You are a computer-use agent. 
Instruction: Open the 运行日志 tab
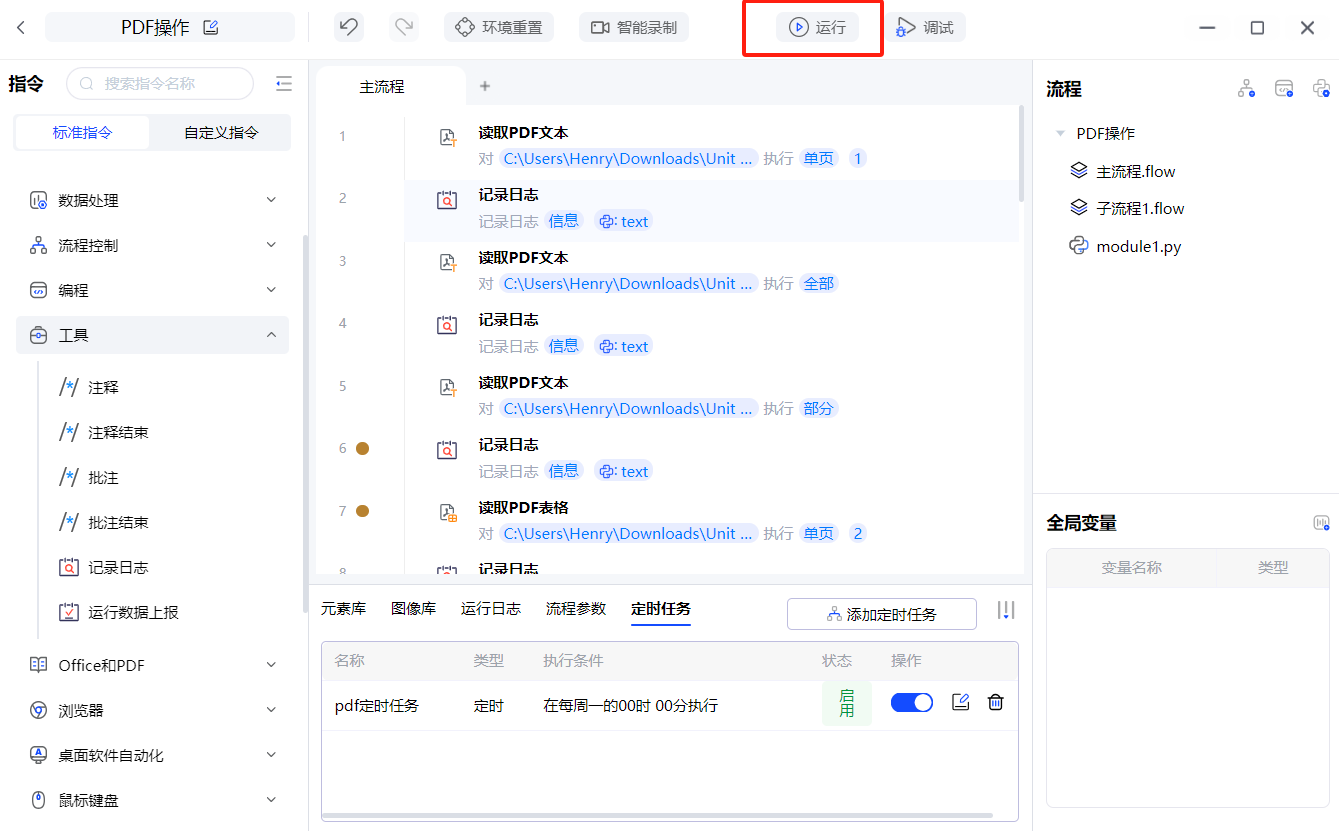click(490, 608)
